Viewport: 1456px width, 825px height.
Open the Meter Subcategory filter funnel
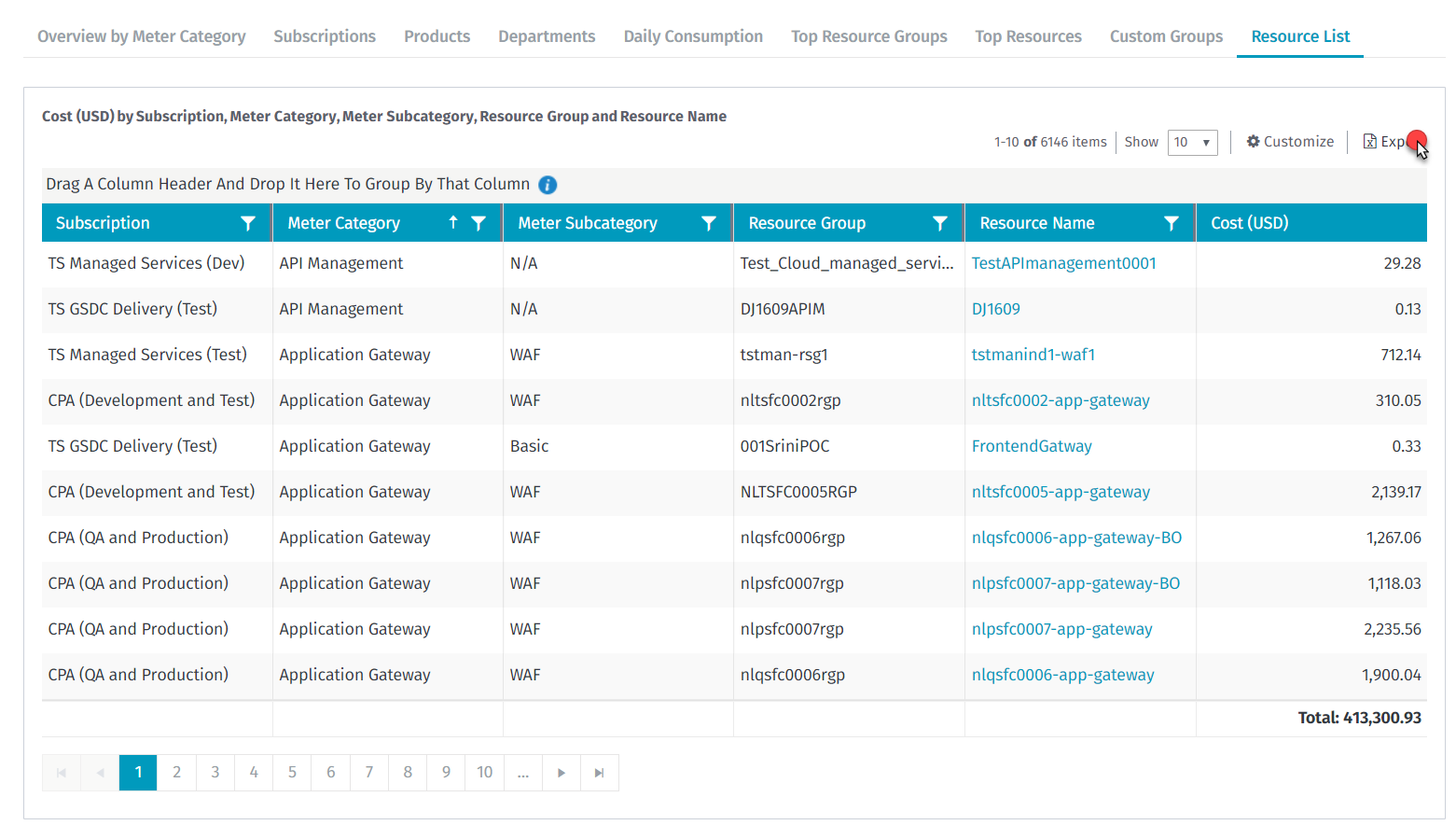(x=709, y=223)
